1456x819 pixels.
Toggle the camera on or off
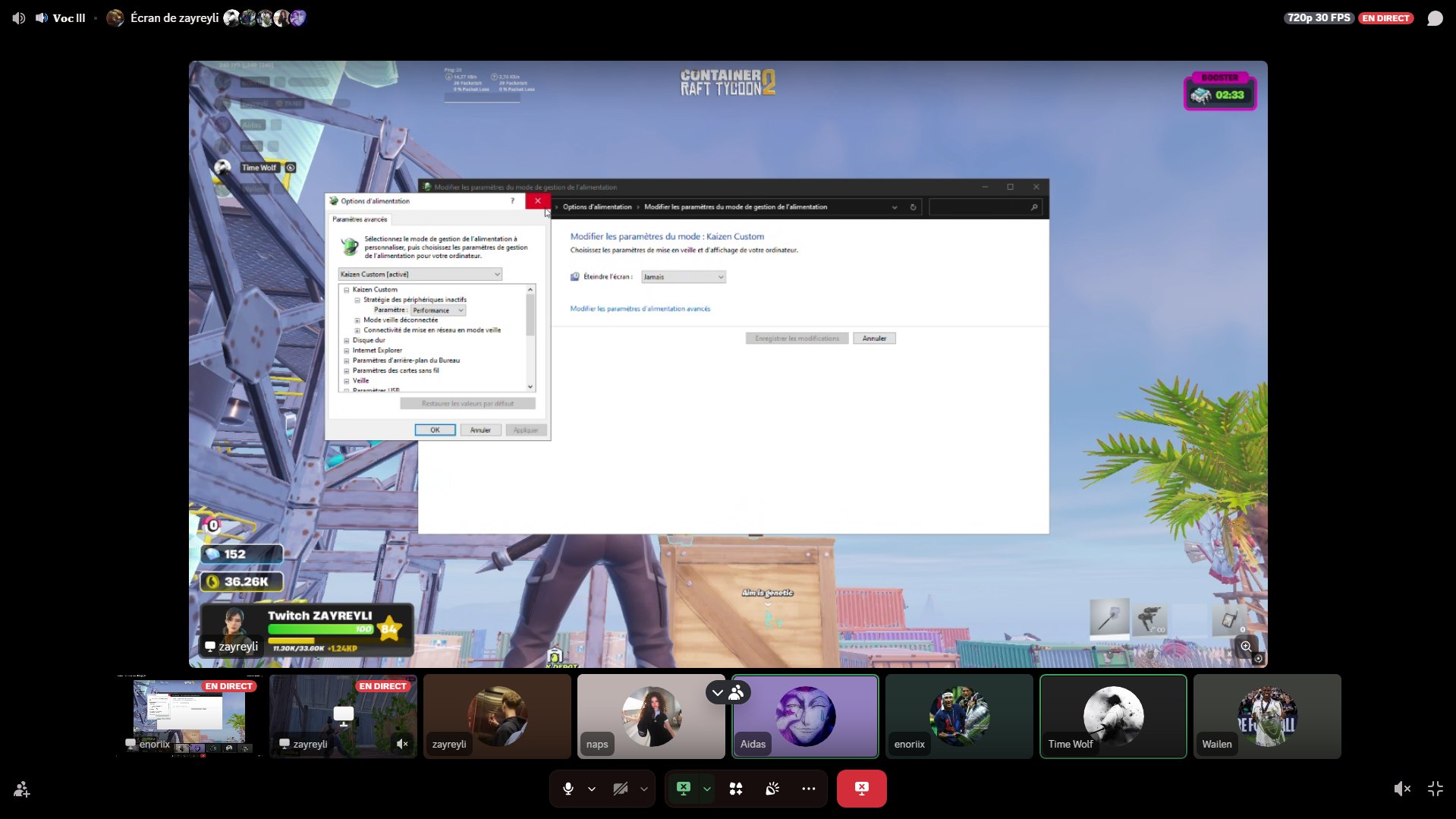[620, 789]
